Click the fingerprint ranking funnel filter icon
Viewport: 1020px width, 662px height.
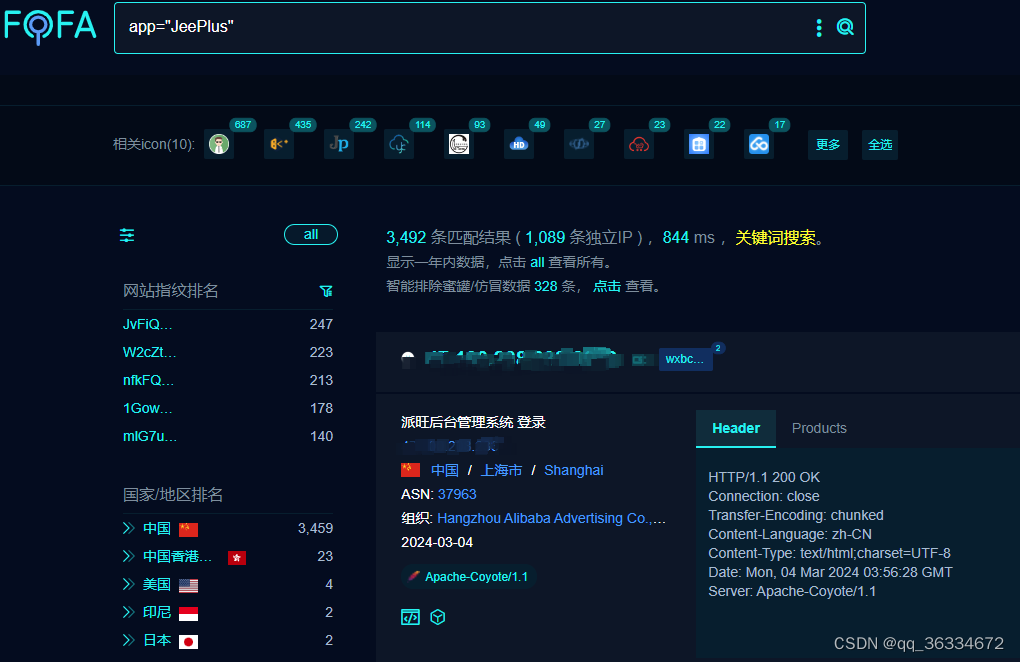pyautogui.click(x=326, y=291)
